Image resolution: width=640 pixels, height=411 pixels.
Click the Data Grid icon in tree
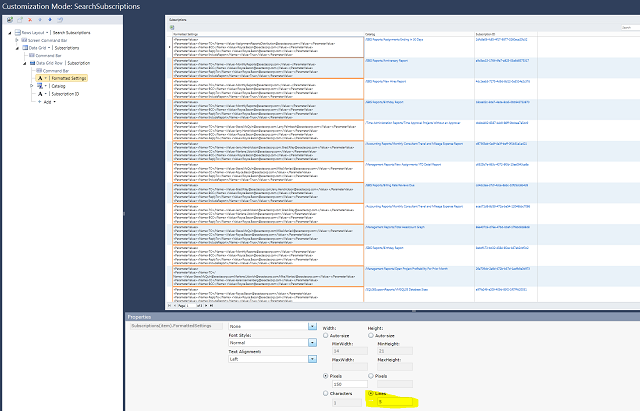25,48
